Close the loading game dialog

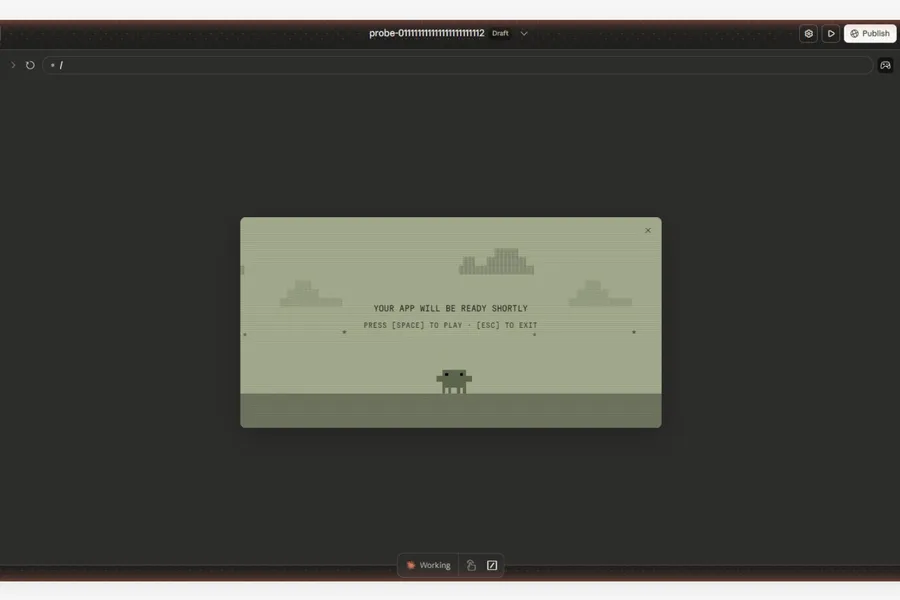pyautogui.click(x=647, y=230)
